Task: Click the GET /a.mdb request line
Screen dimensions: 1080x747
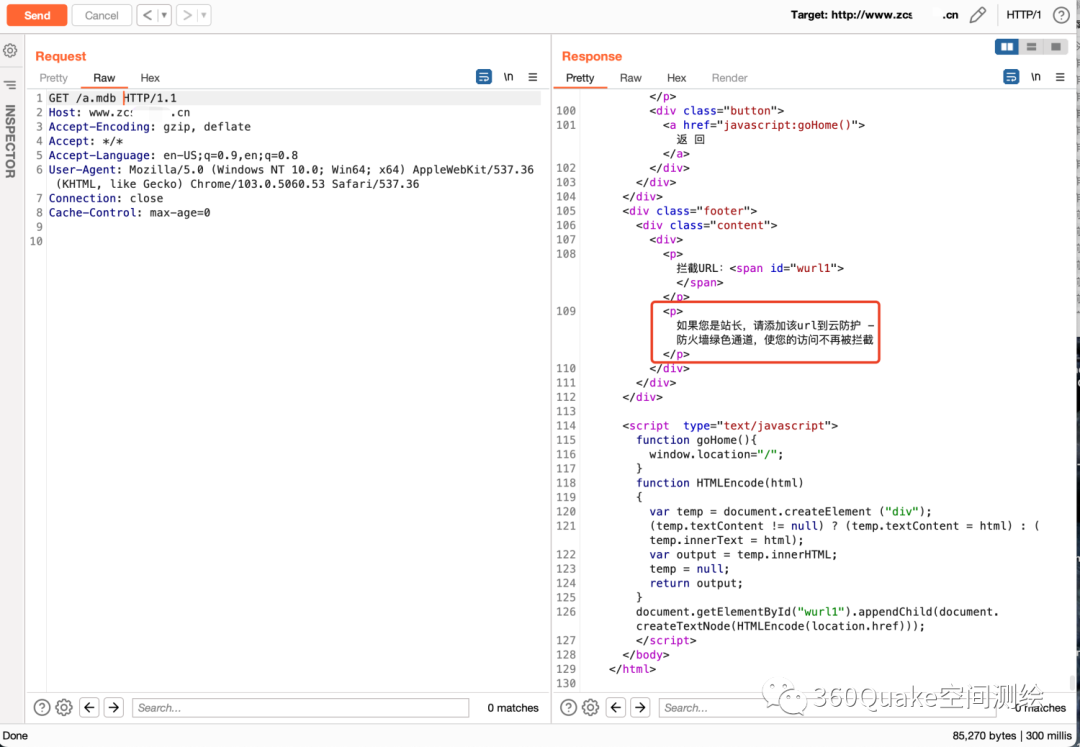Action: pos(112,98)
